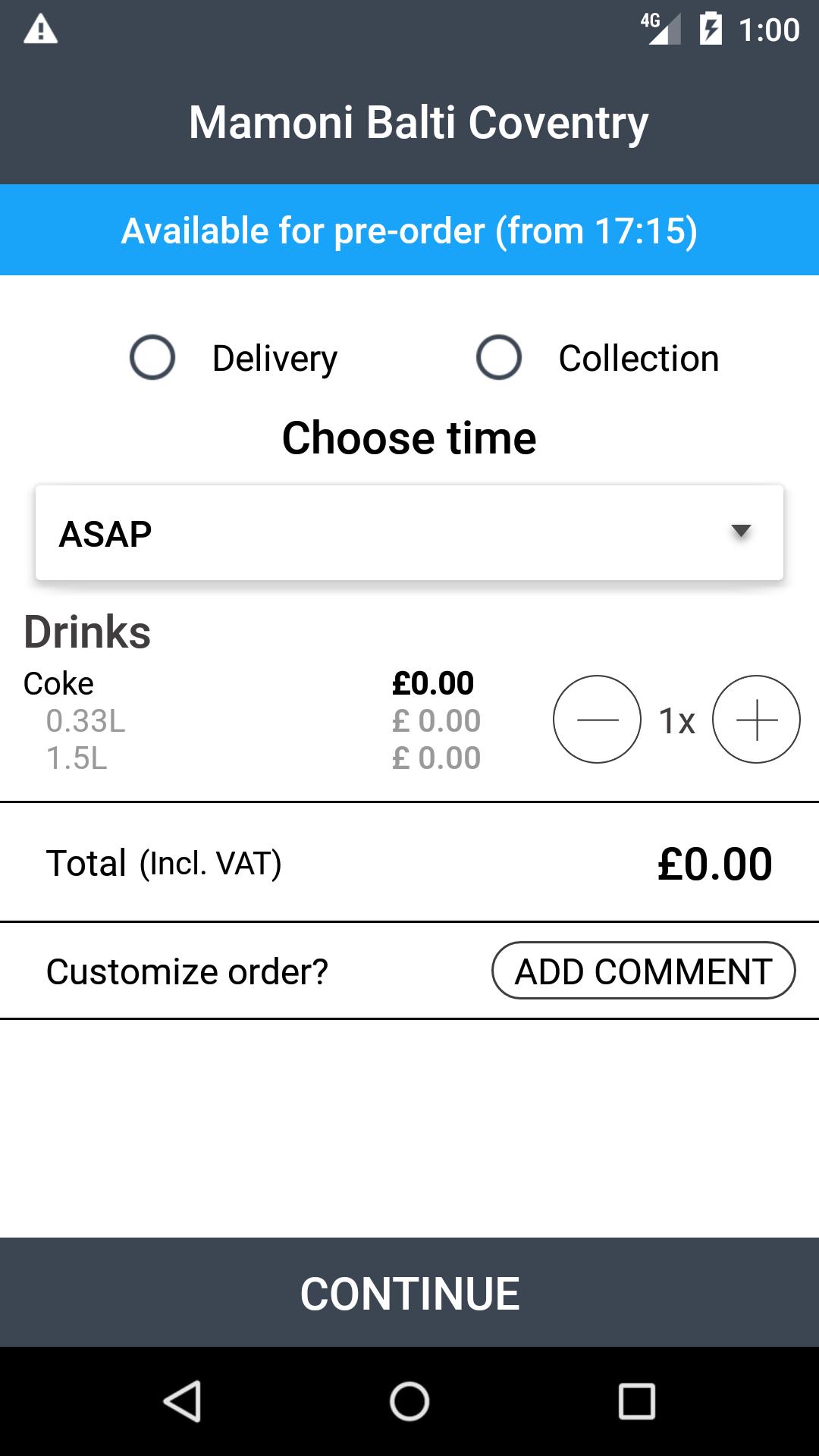
Task: Tap the 4G signal status icon
Action: point(660,30)
